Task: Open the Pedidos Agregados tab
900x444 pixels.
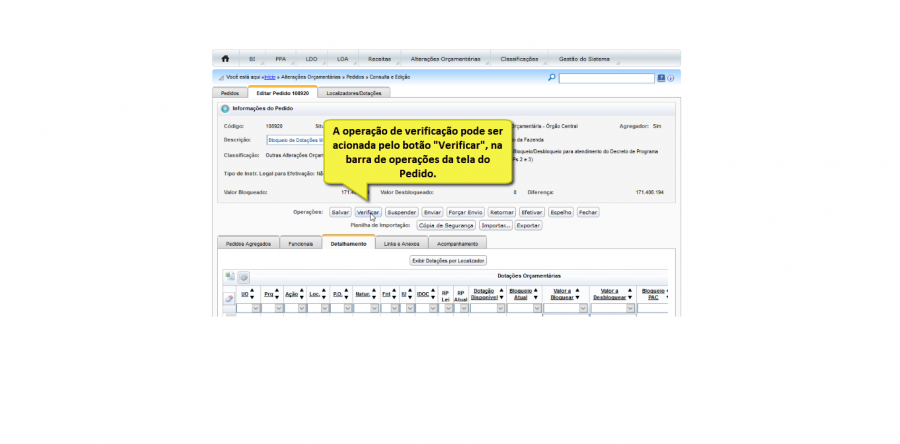Action: (x=248, y=244)
